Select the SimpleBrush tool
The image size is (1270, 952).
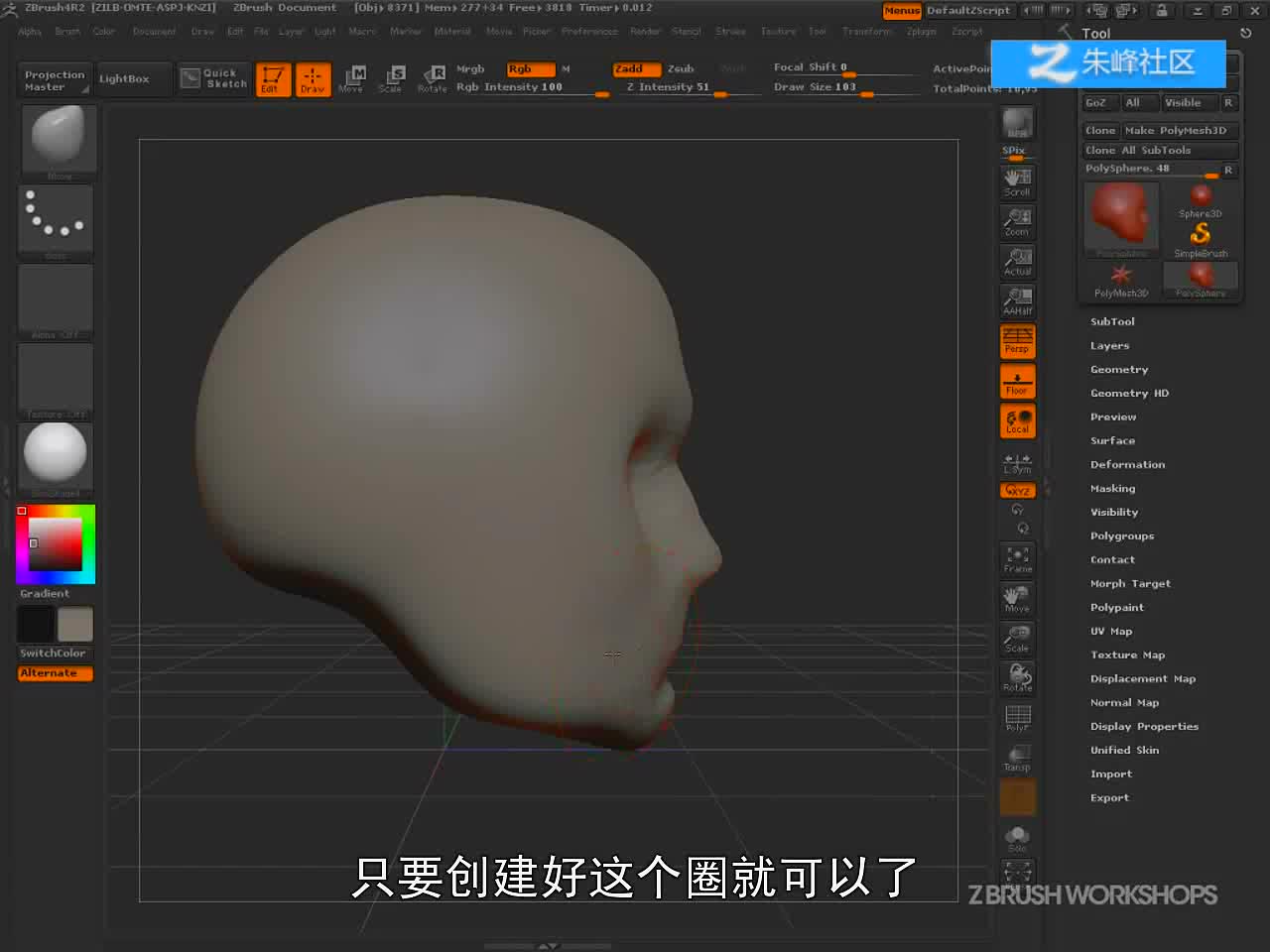[x=1201, y=239]
